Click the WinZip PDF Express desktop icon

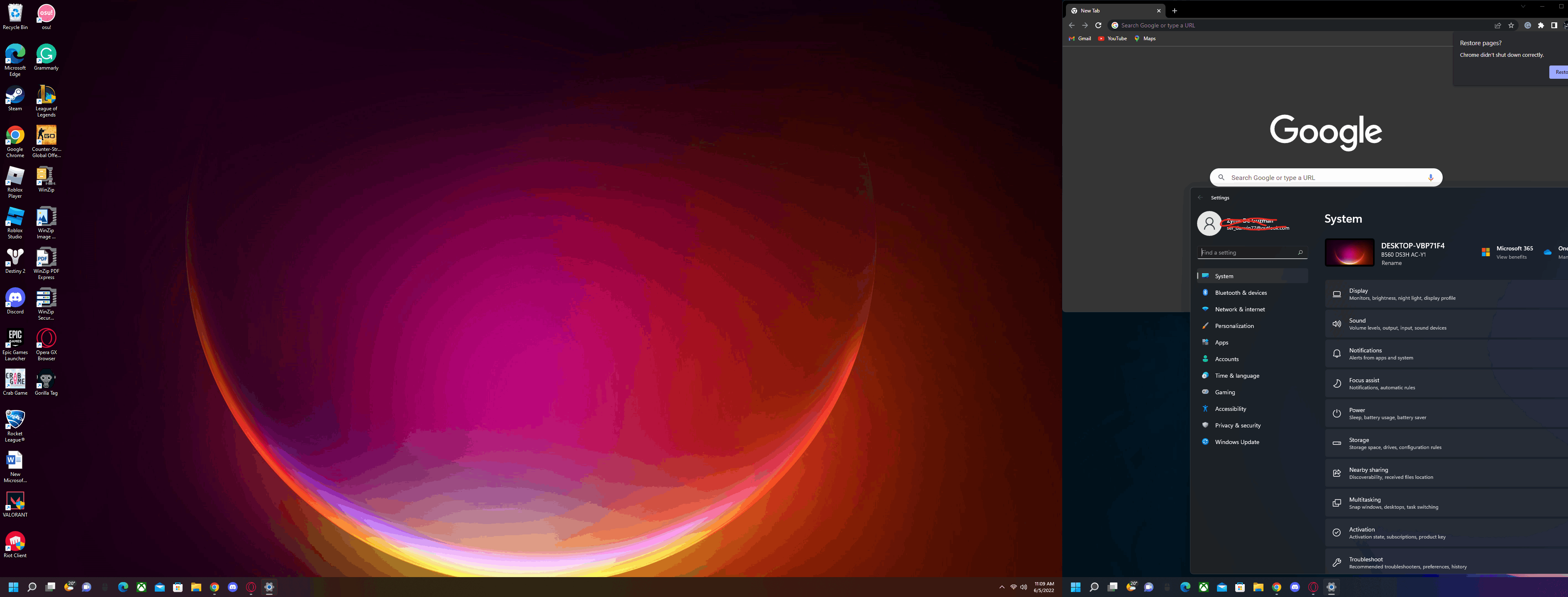click(46, 264)
